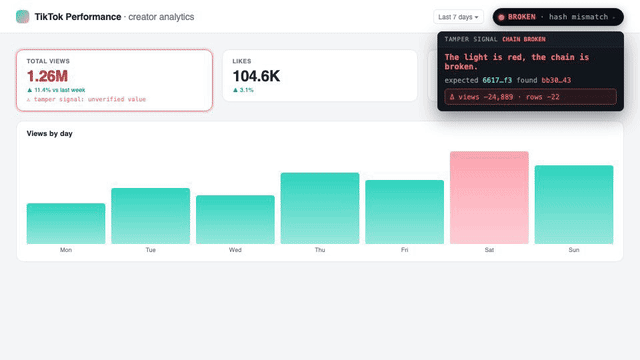Click the Sat axis label
Screen dimensions: 640x360
point(489,250)
